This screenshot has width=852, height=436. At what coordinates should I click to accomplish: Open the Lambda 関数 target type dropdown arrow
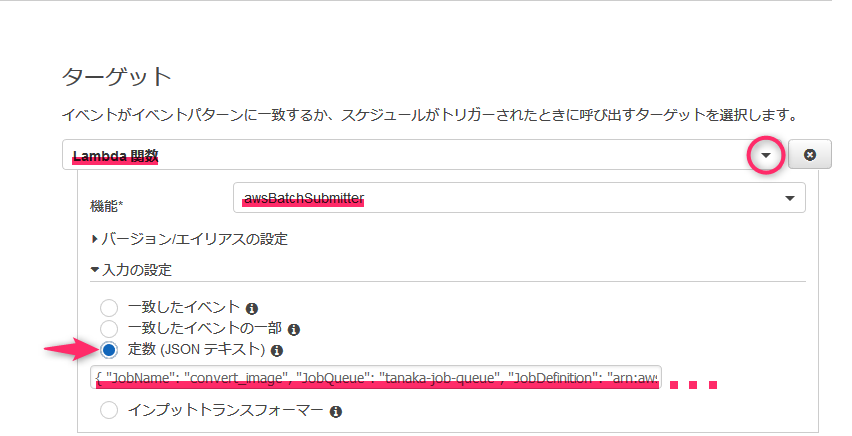pyautogui.click(x=766, y=155)
